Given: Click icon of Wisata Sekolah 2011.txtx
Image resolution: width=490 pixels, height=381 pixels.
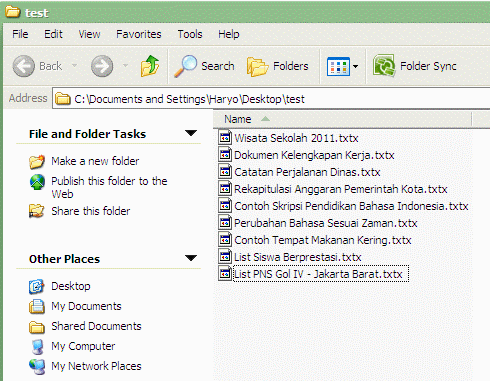Looking at the screenshot, I should 225,137.
